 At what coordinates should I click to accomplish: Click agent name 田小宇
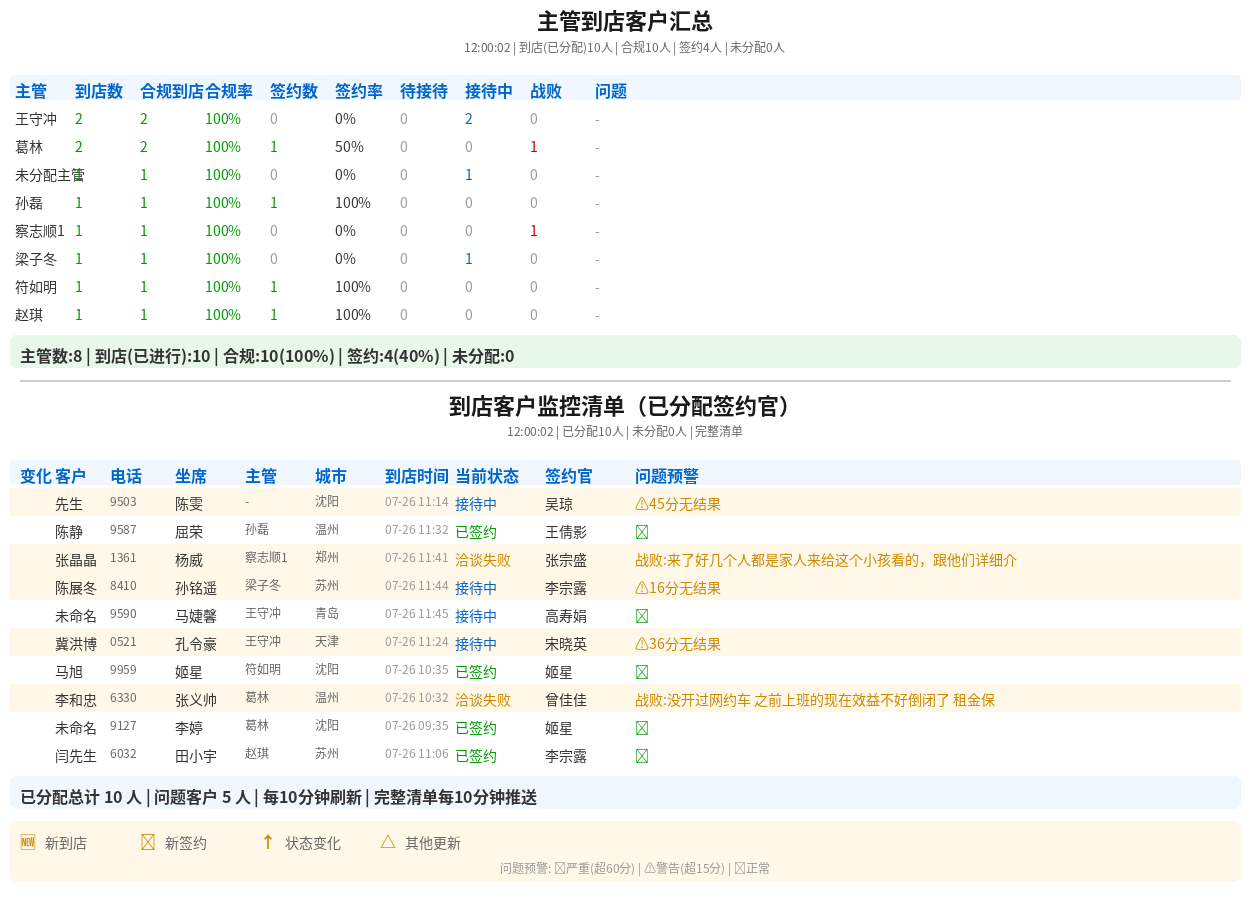196,756
